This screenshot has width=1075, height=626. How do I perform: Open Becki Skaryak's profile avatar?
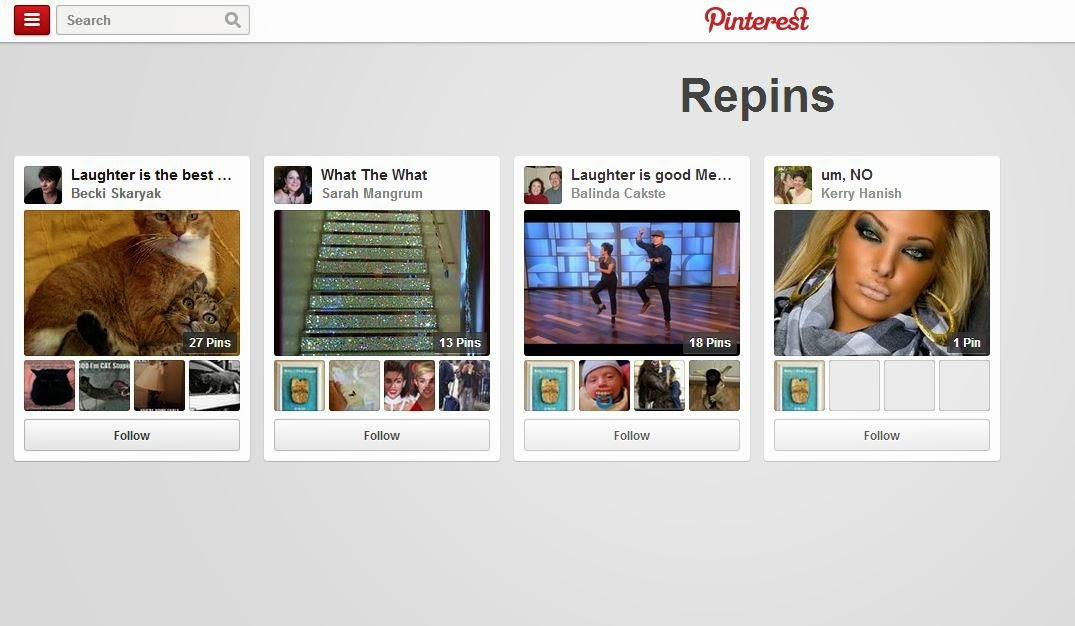coord(43,184)
